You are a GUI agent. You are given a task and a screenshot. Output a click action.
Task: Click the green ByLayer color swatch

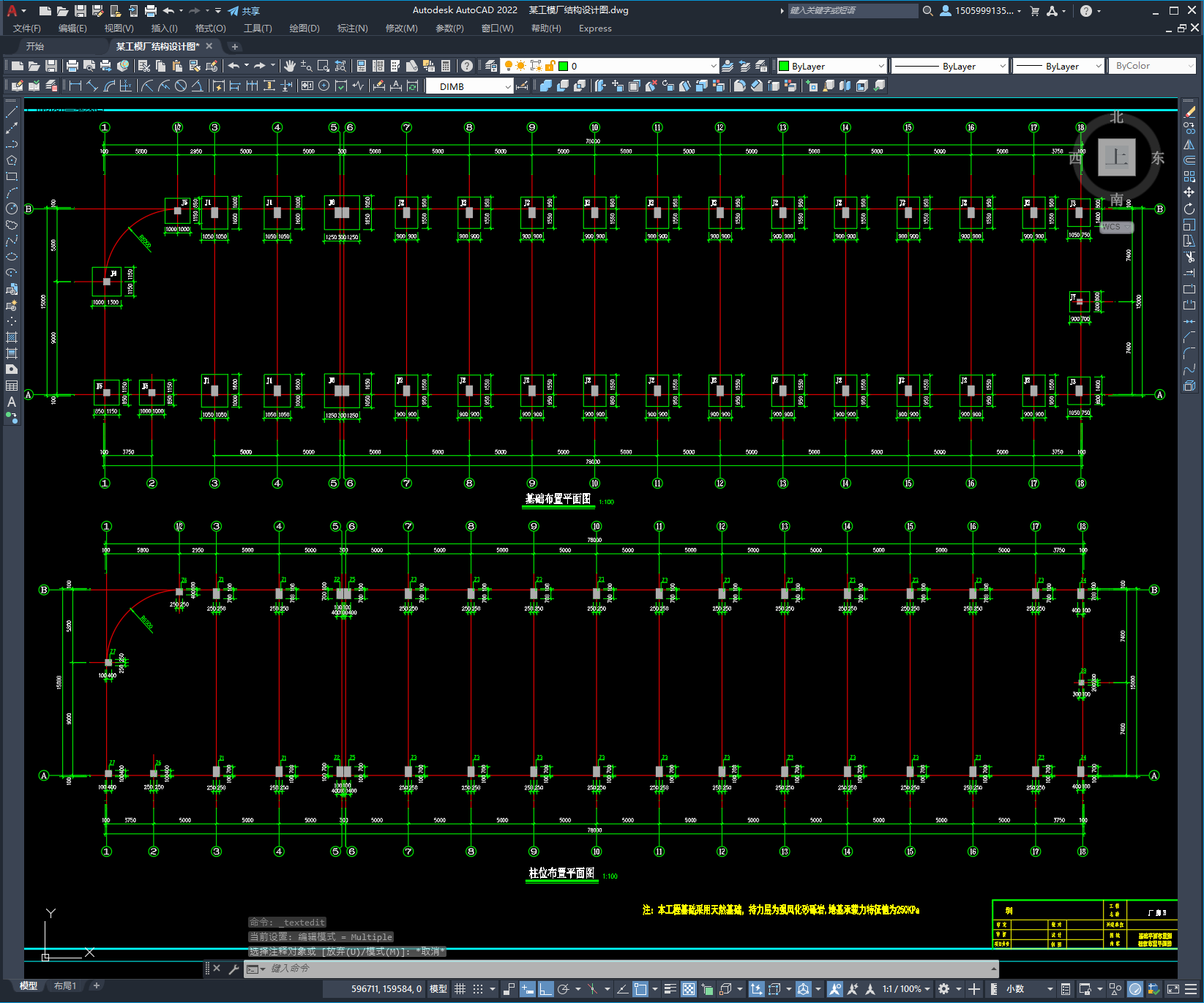click(784, 66)
